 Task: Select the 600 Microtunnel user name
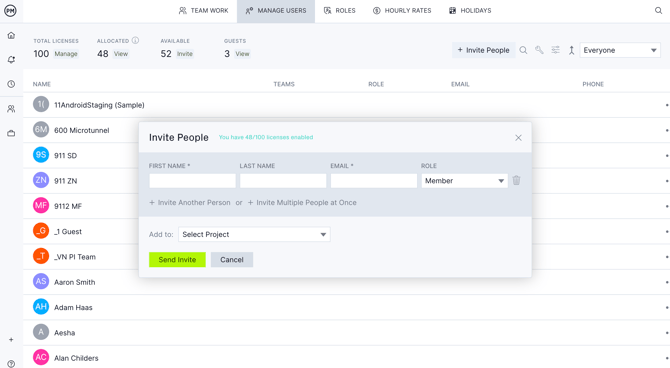pyautogui.click(x=82, y=130)
